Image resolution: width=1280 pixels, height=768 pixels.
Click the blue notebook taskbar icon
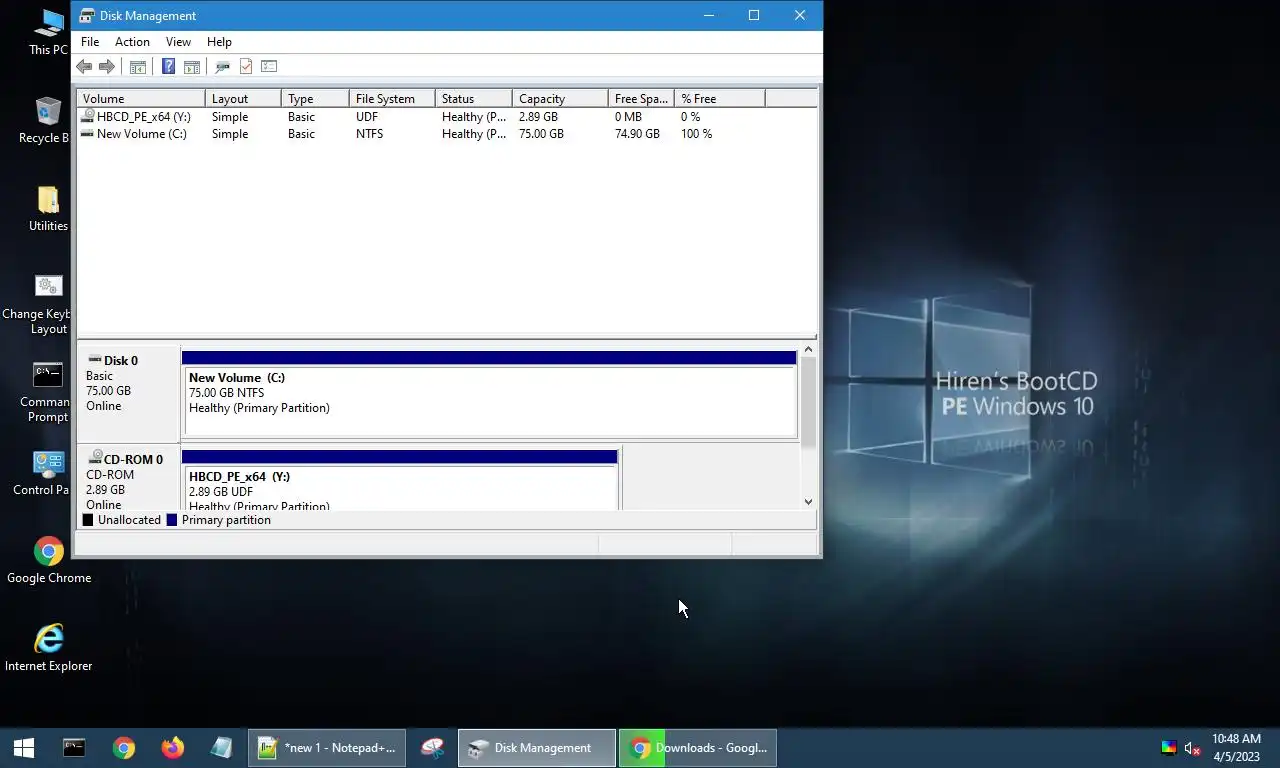[x=221, y=748]
